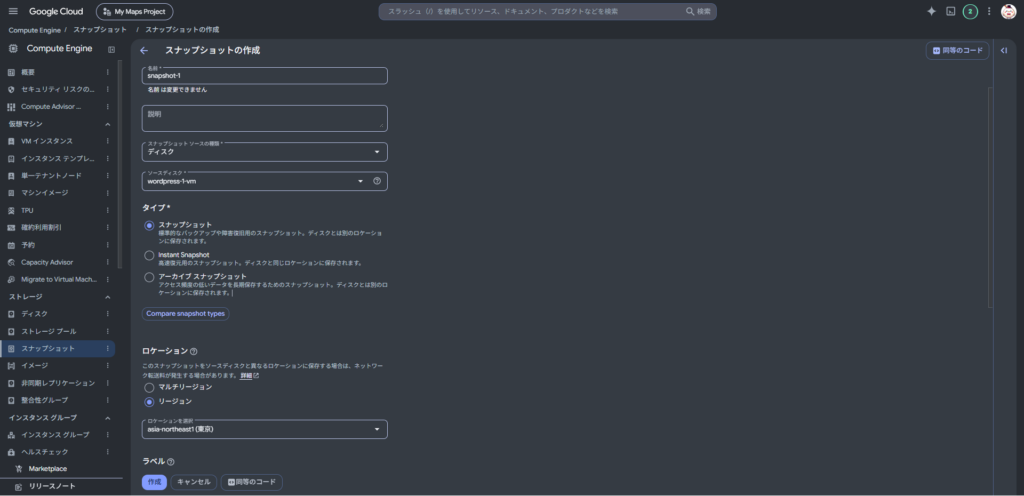The height and width of the screenshot is (496, 1024).
Task: Open the My Maps Project selector
Action: 135,12
